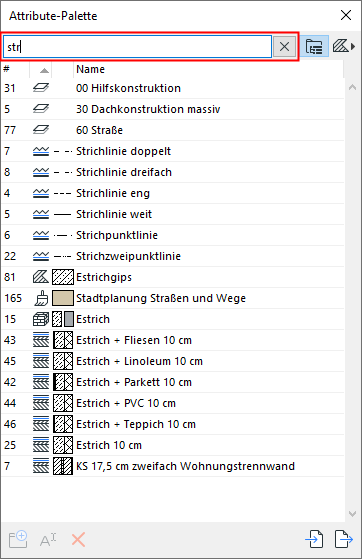Click surface brush icon of Stadtplanung Straßen
The image size is (362, 559).
(41, 298)
